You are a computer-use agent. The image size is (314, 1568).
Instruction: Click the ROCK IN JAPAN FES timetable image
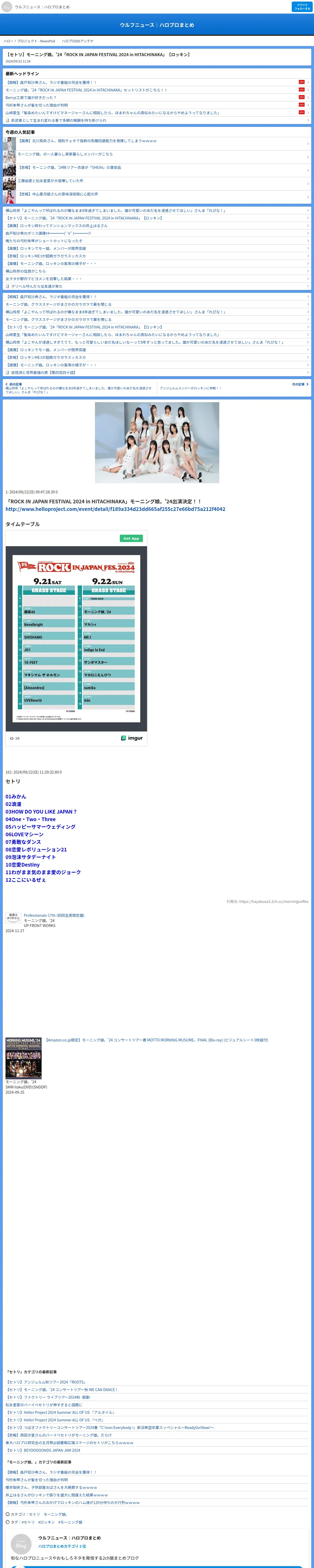pyautogui.click(x=76, y=638)
